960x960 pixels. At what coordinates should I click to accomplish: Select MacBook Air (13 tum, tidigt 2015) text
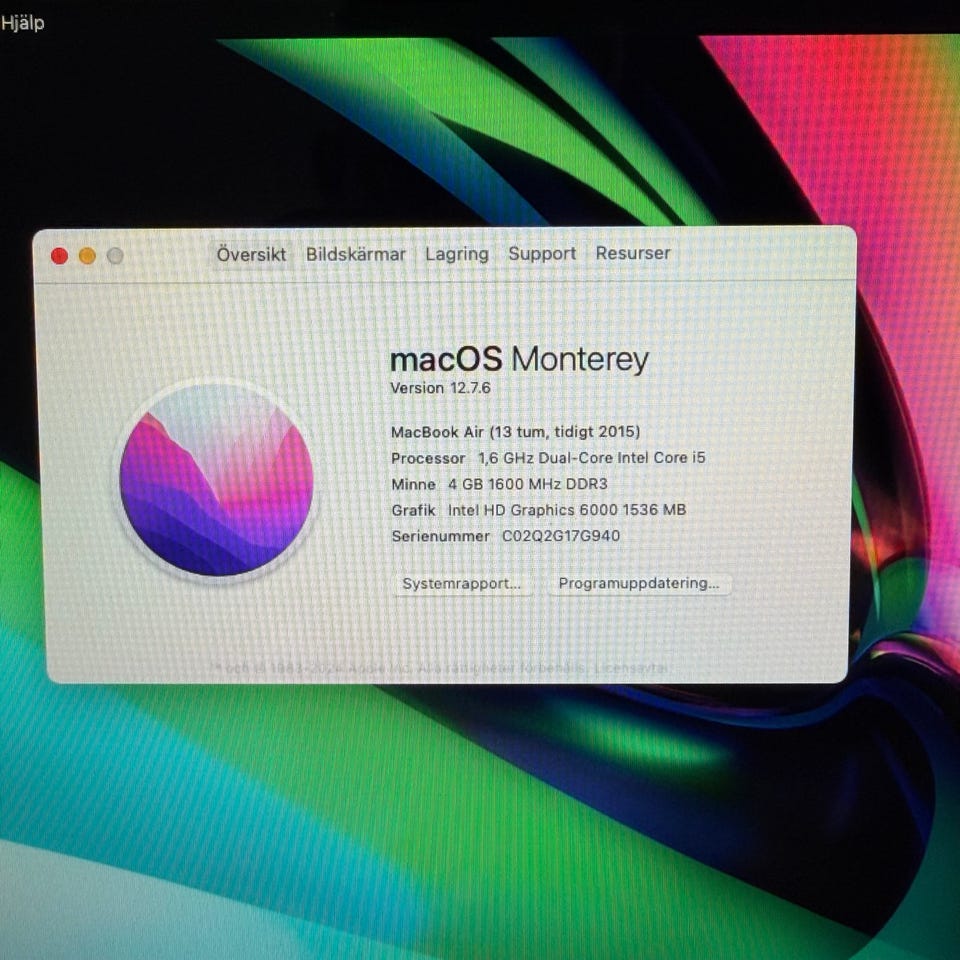[x=516, y=432]
